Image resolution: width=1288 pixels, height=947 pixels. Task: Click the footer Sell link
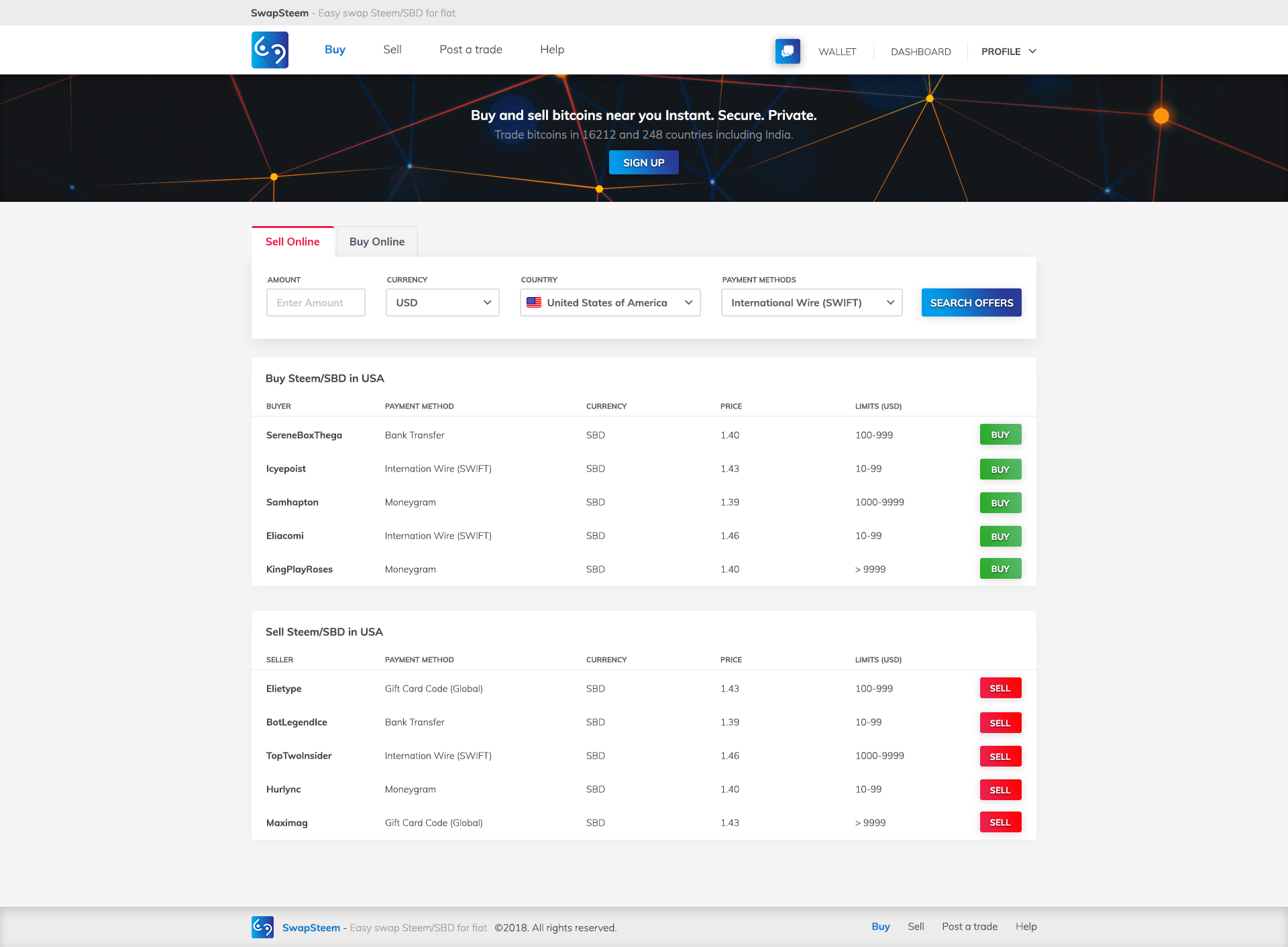(x=915, y=926)
